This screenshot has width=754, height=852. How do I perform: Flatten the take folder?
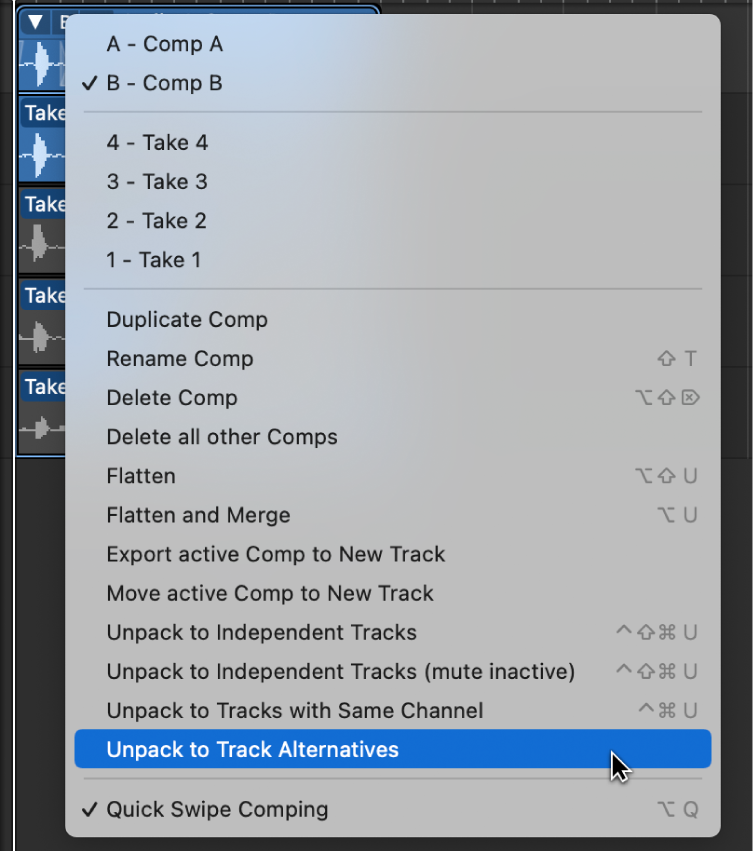(x=141, y=476)
